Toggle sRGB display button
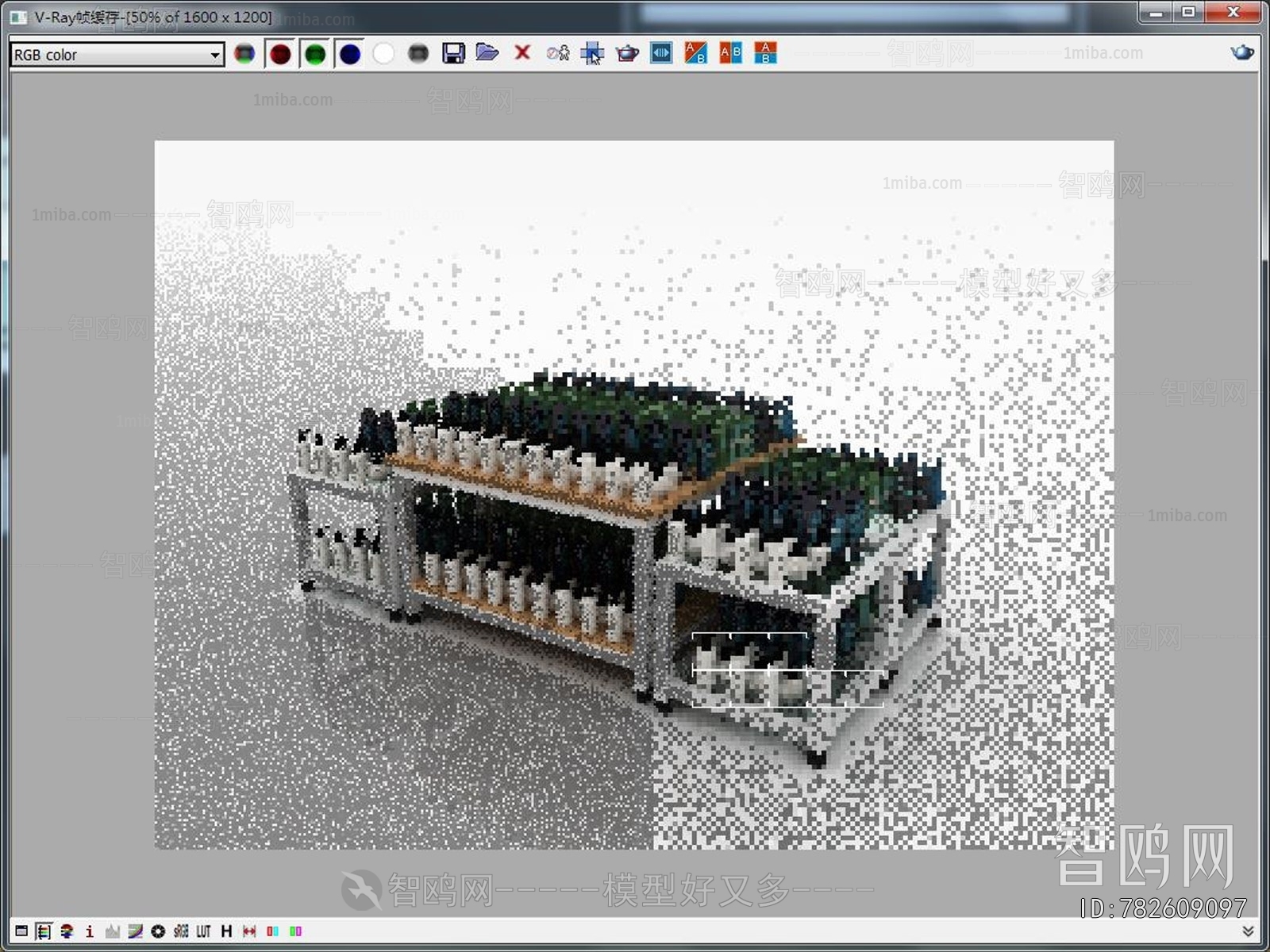This screenshot has width=1270, height=952. click(181, 931)
